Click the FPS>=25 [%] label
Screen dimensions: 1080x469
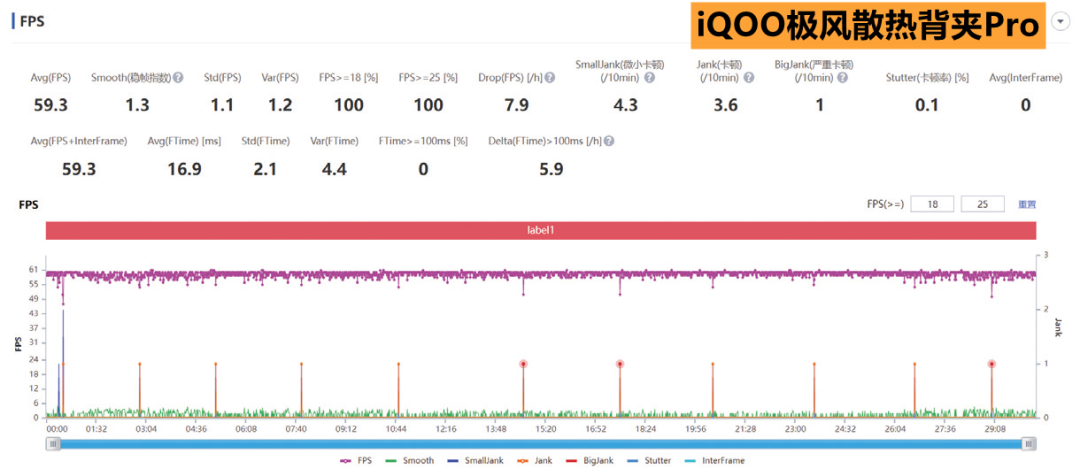428,78
